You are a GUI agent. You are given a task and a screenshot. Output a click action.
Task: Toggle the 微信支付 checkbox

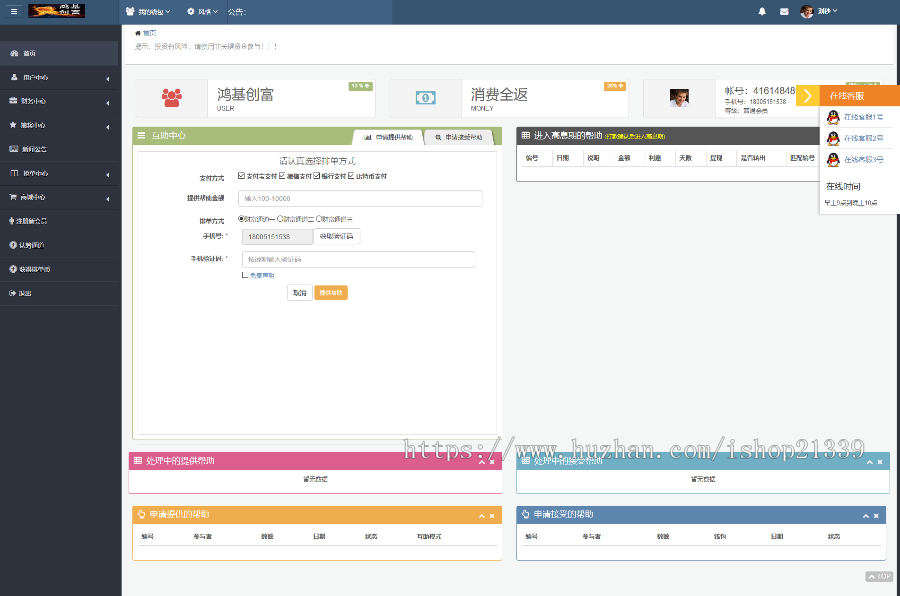coord(282,176)
